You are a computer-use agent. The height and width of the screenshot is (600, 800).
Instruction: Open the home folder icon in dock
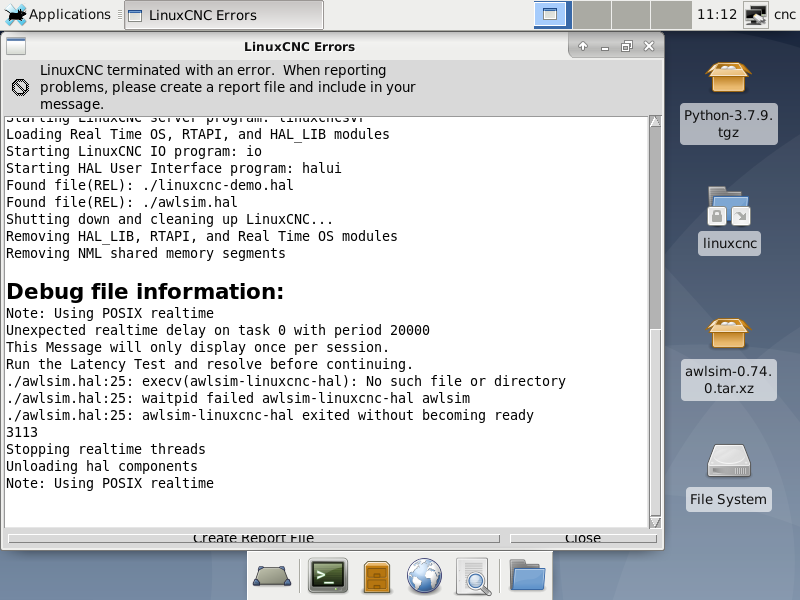click(527, 576)
